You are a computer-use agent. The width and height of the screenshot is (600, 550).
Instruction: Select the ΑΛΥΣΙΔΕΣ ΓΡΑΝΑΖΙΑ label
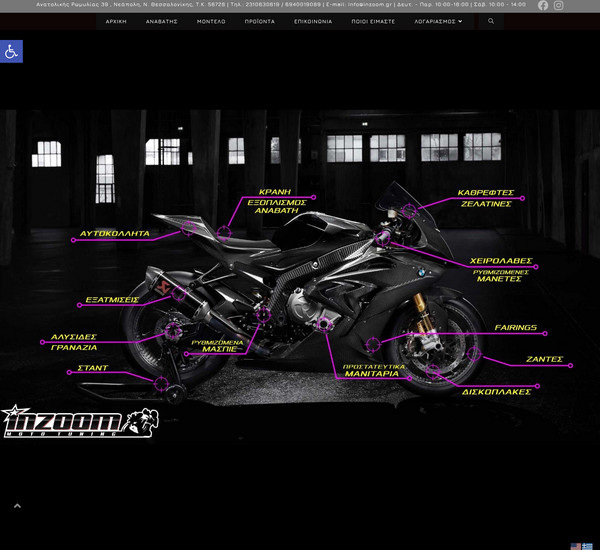[x=74, y=342]
